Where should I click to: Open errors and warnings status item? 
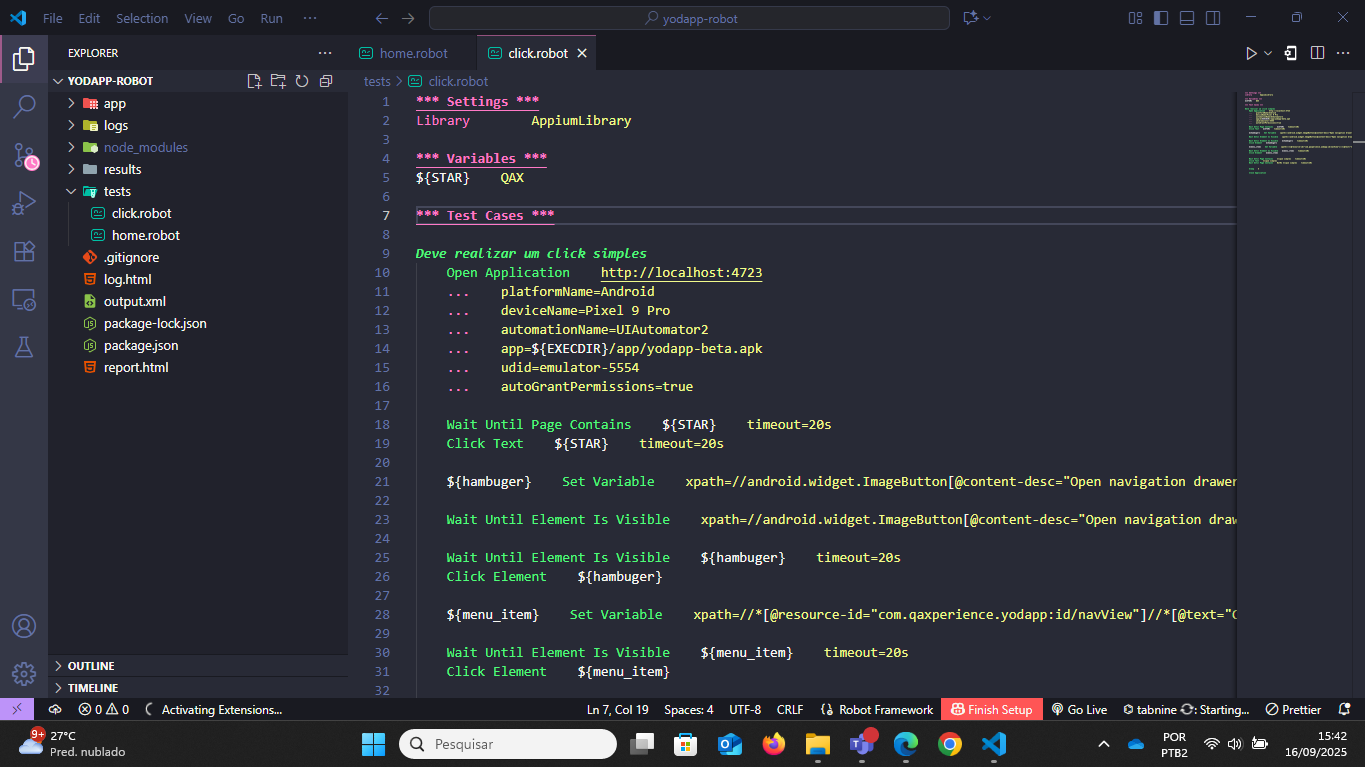(104, 709)
